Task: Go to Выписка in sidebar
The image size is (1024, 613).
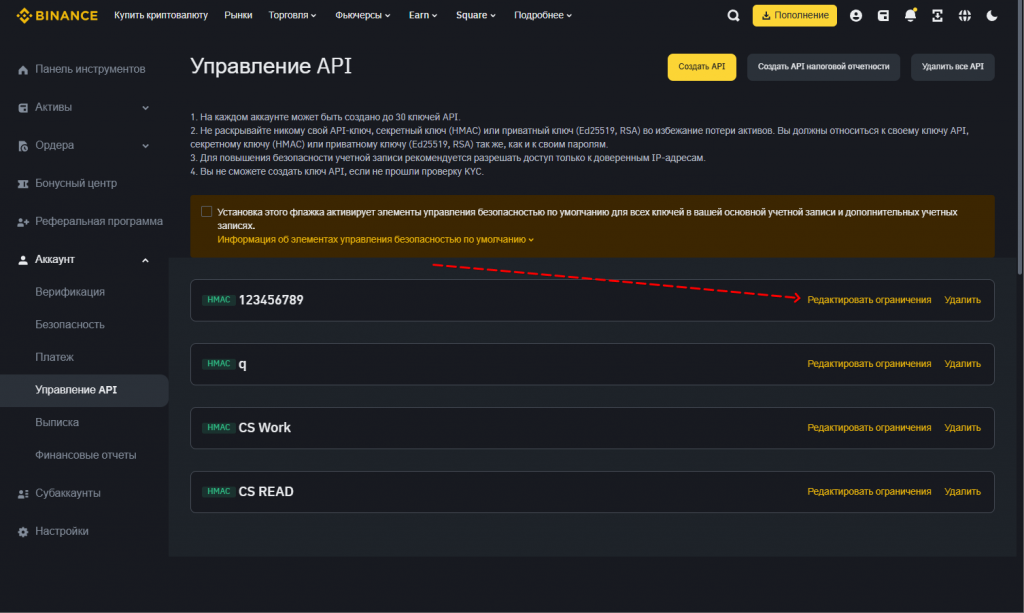Action: 57,422
